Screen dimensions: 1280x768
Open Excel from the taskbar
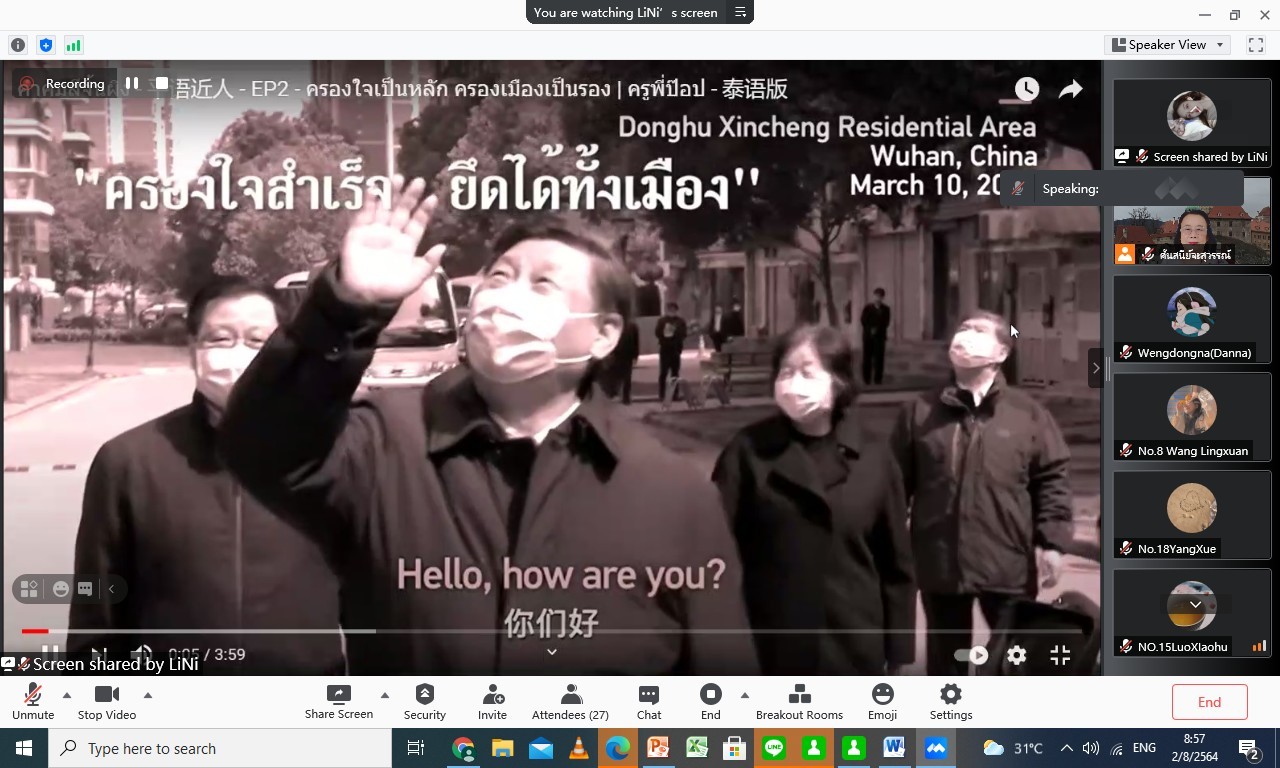point(696,748)
